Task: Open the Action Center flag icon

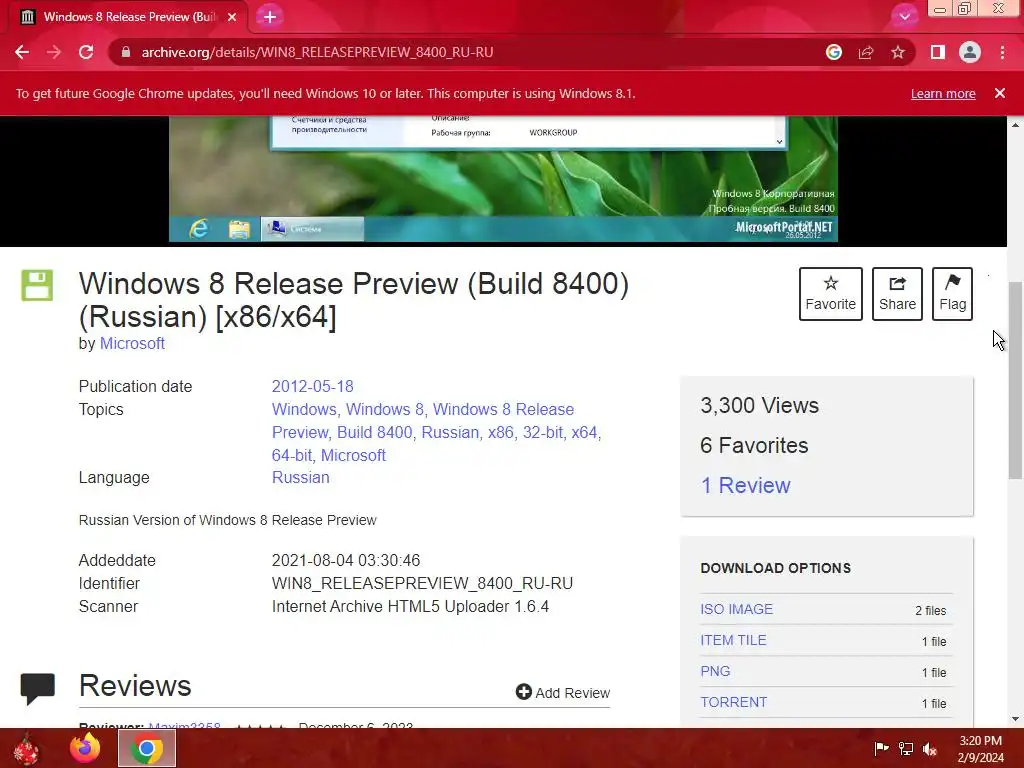Action: point(881,748)
